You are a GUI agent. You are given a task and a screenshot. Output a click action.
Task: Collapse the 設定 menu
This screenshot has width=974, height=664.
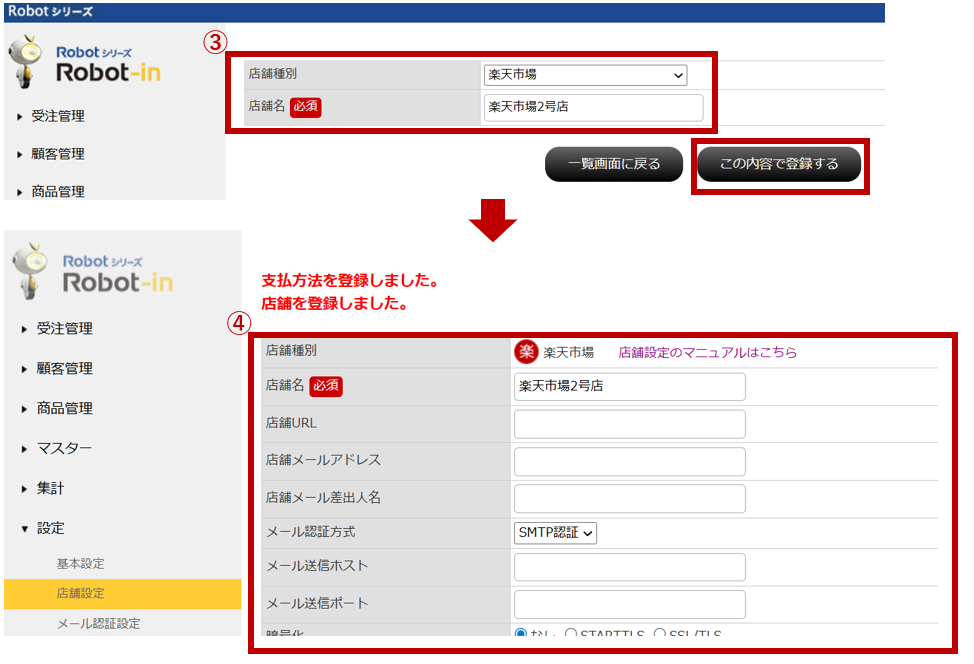[50, 529]
